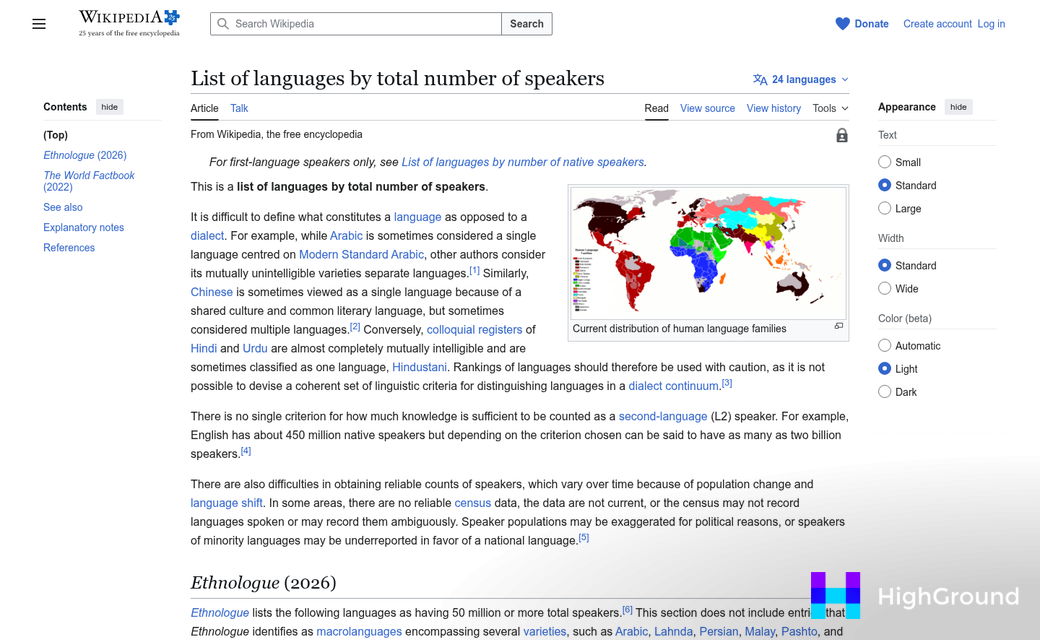Open the Hindi link
1040x640 pixels.
(x=204, y=348)
